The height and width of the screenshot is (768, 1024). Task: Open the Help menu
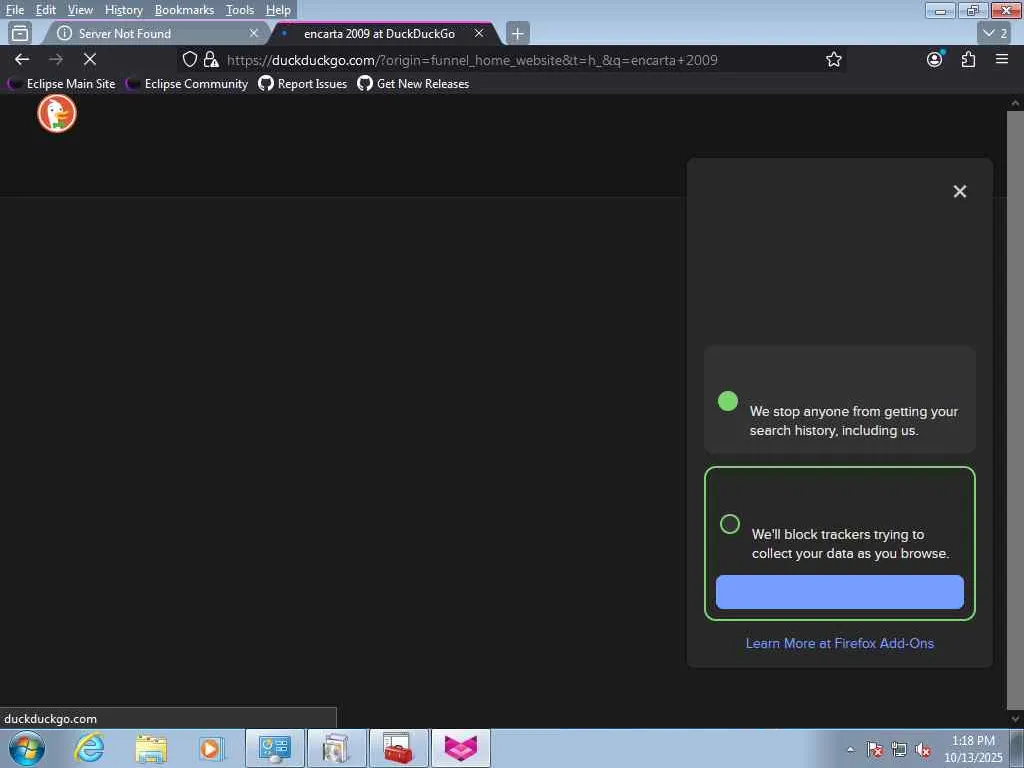(x=278, y=10)
